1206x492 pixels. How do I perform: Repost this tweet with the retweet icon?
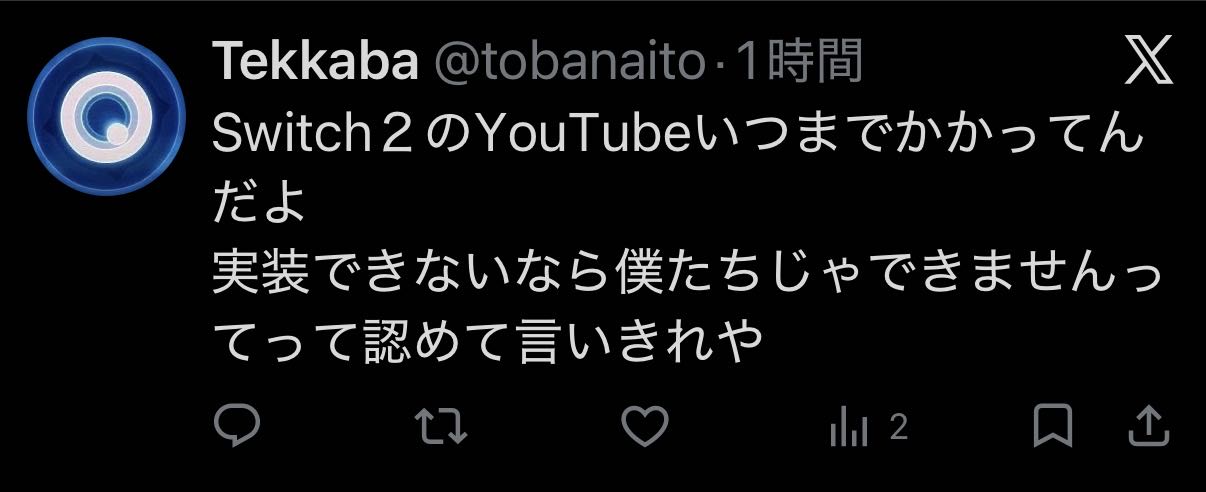(x=441, y=427)
